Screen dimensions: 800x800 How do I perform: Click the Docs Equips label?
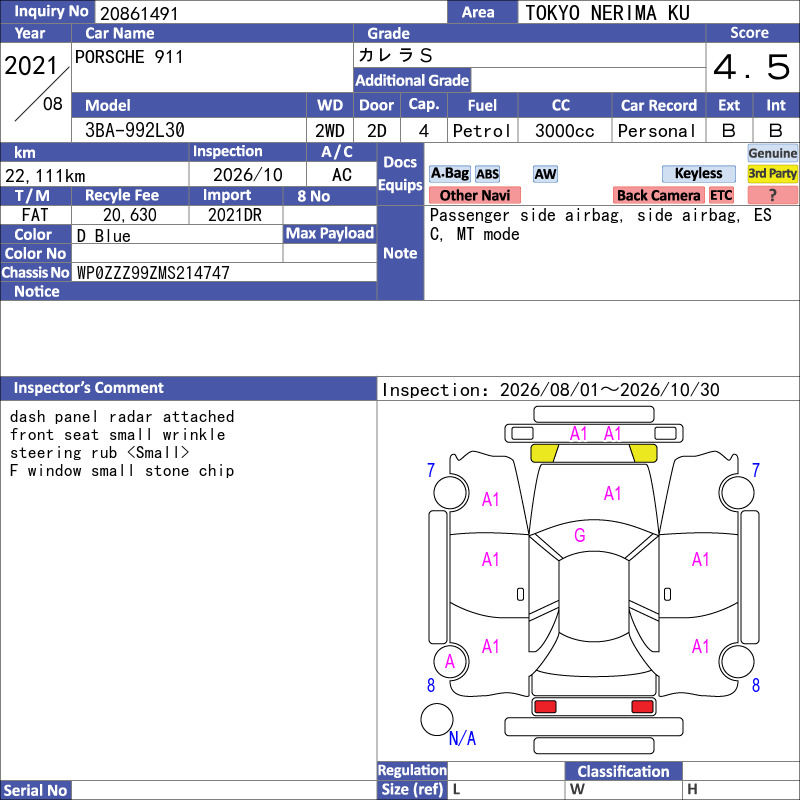click(400, 174)
